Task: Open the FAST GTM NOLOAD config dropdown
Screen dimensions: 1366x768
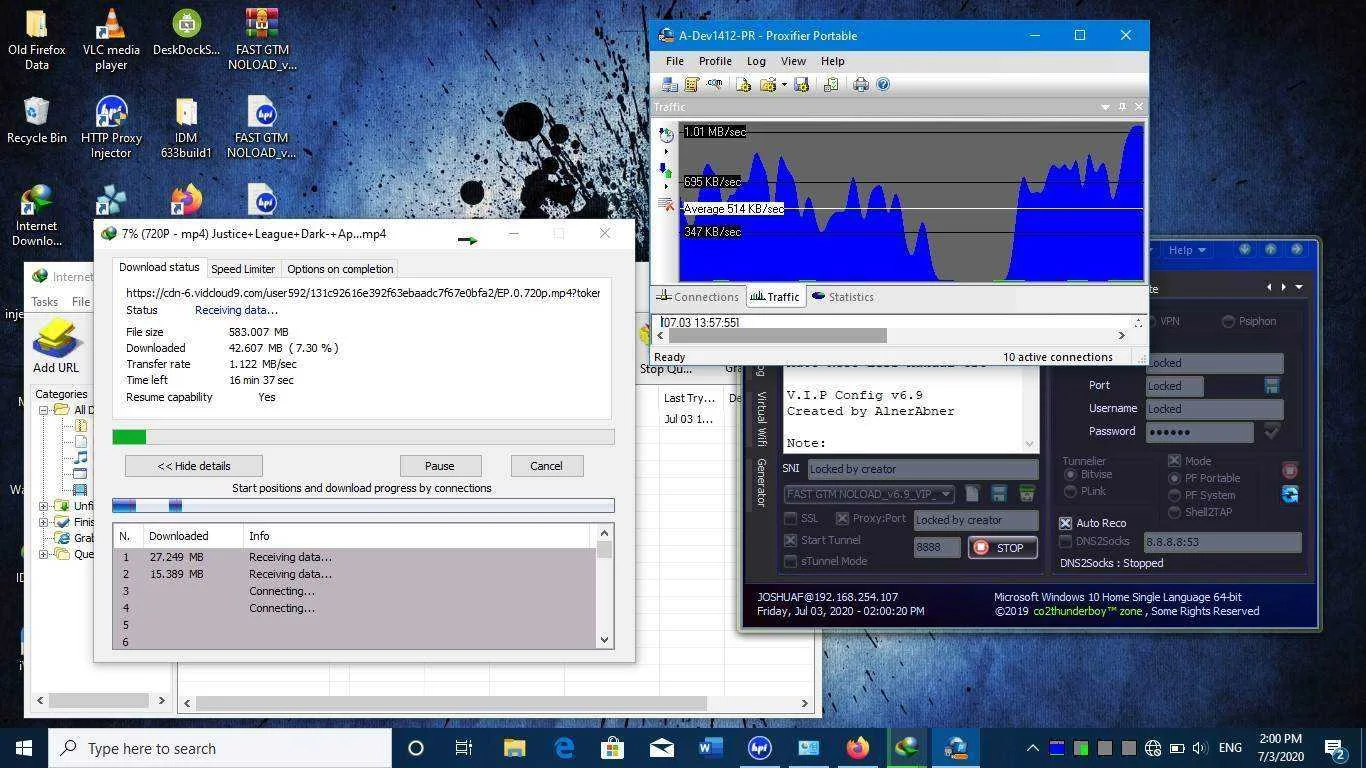Action: [x=869, y=494]
